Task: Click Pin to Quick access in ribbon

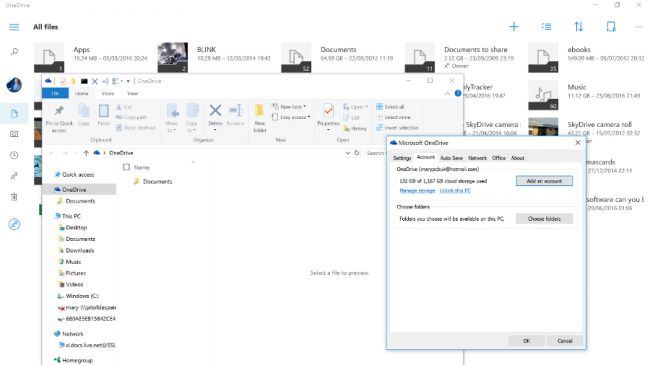Action: (x=59, y=118)
